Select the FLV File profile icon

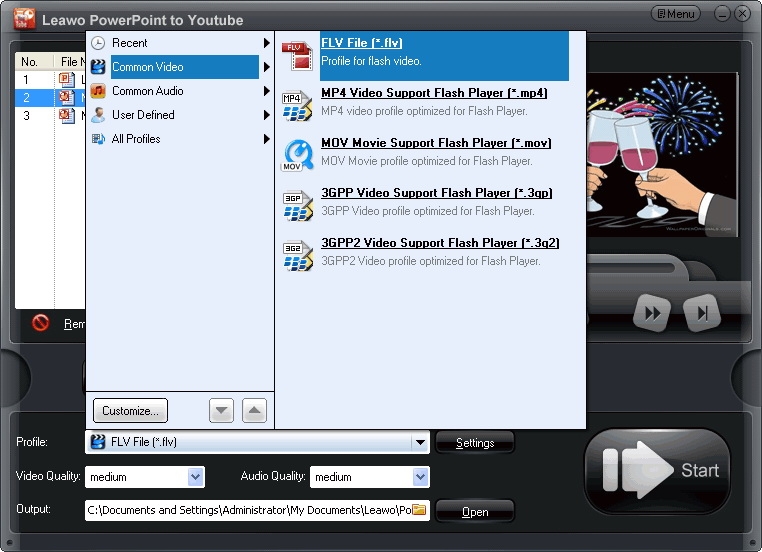[x=297, y=55]
